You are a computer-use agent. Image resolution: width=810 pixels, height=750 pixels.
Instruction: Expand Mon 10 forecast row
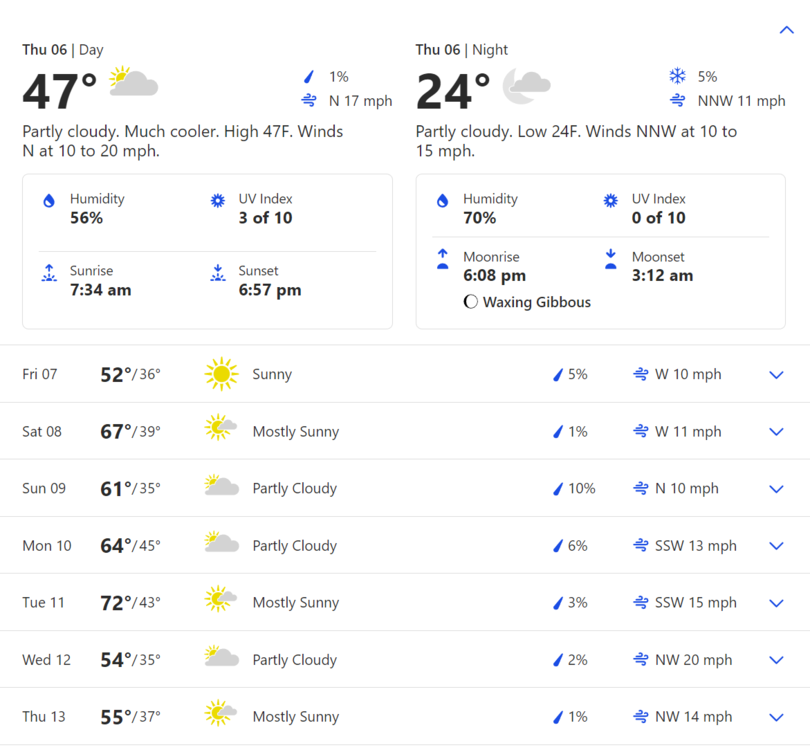click(x=776, y=546)
